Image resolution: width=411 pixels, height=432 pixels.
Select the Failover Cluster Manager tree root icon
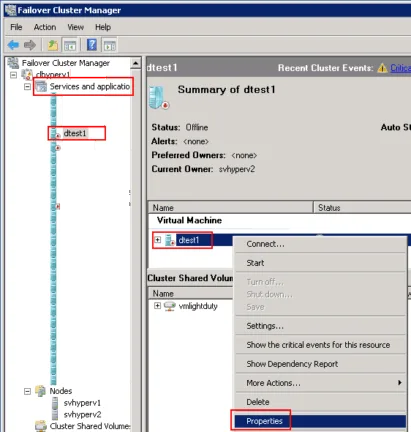(x=13, y=63)
